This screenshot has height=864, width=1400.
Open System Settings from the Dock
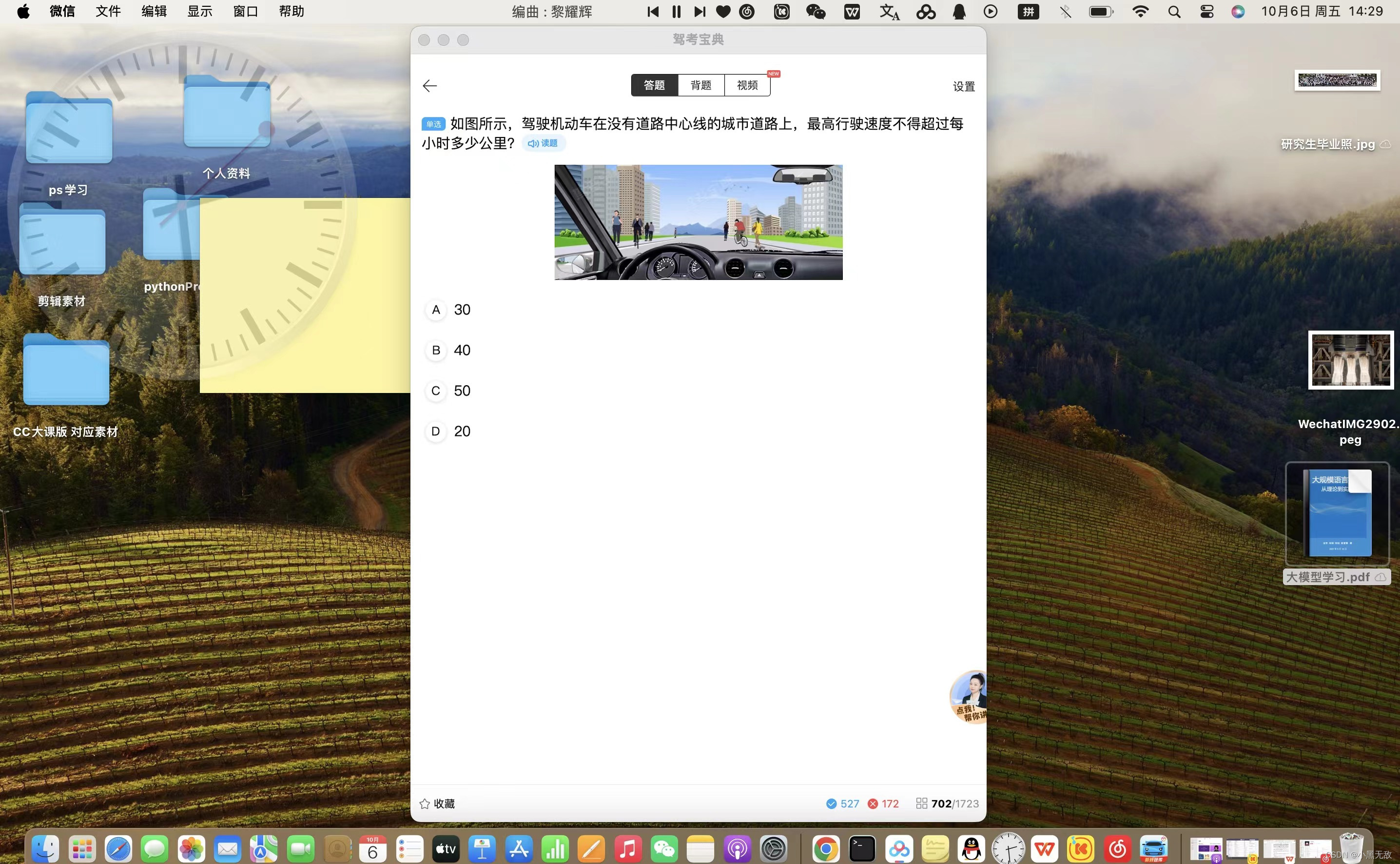click(774, 848)
